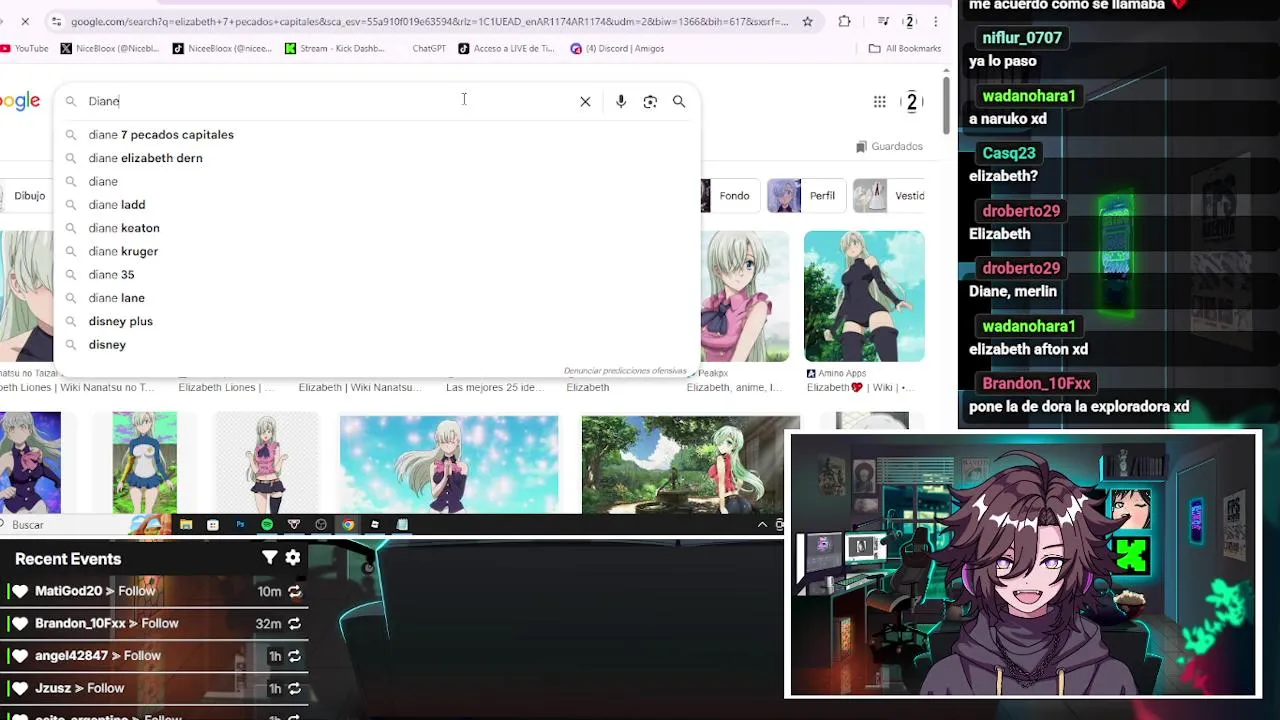Open the site information icon in address bar

tap(57, 21)
